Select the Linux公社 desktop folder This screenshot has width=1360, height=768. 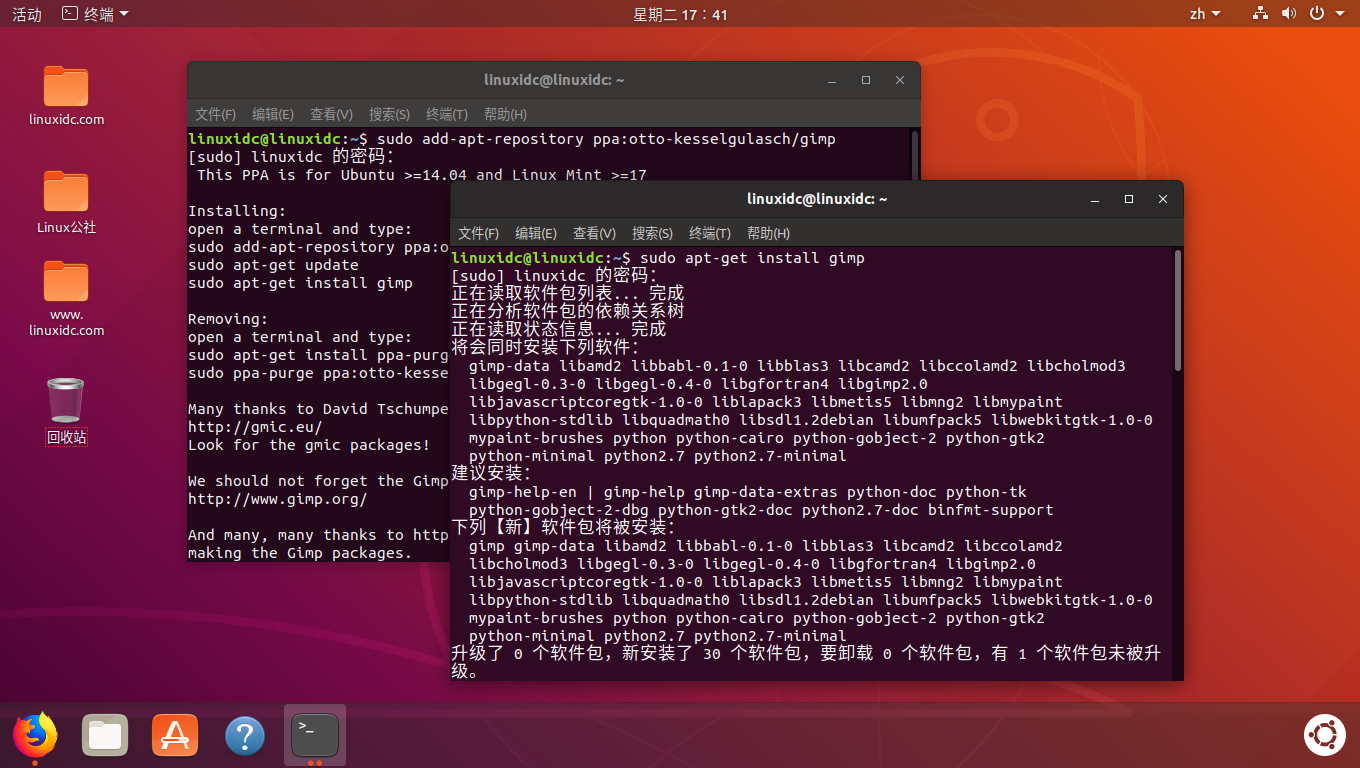66,202
